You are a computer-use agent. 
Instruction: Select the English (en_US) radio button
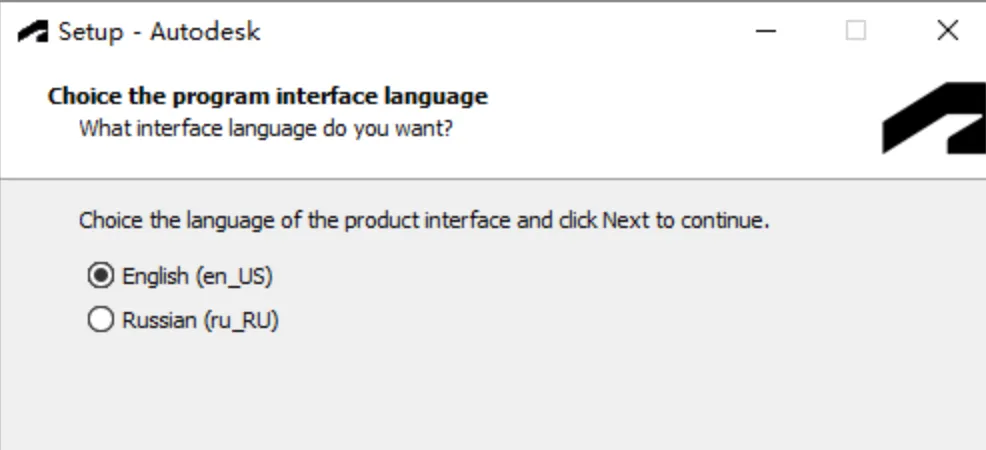pyautogui.click(x=100, y=276)
